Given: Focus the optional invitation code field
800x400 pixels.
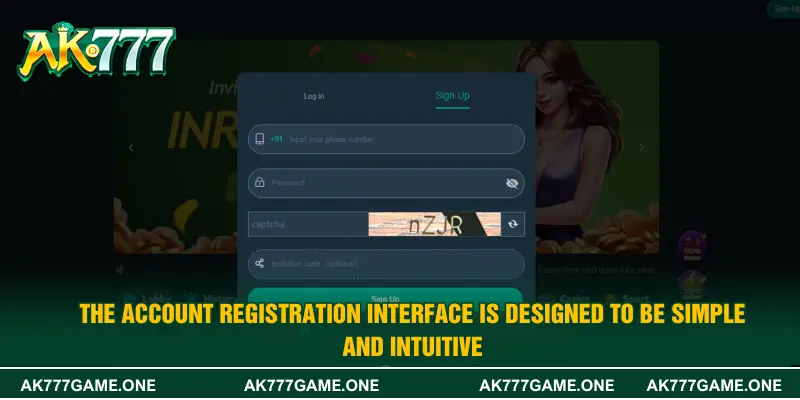Looking at the screenshot, I should pos(390,264).
